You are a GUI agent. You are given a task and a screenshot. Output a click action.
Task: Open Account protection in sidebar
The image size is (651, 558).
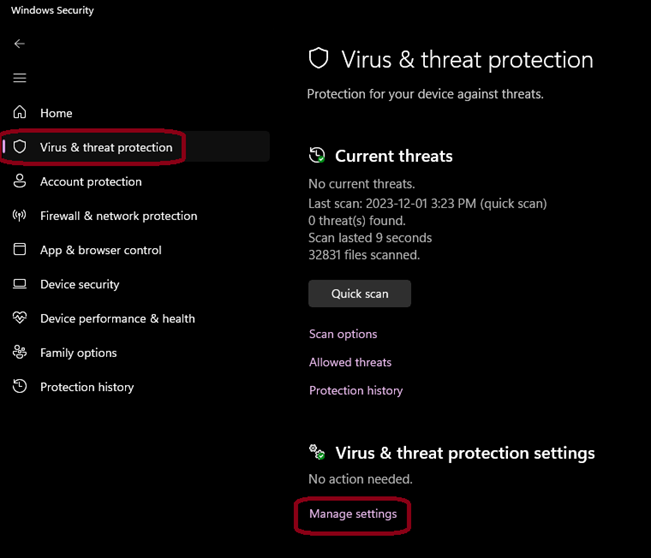click(x=90, y=182)
